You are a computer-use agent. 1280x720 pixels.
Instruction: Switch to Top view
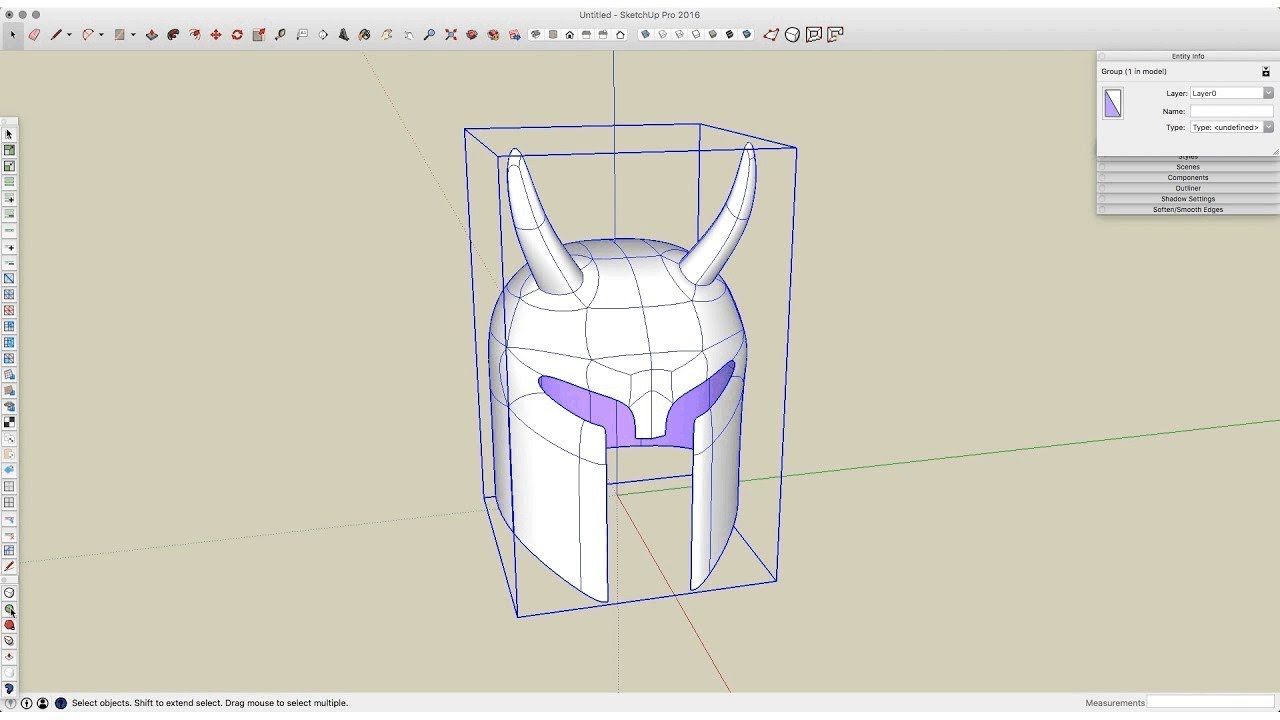[x=553, y=34]
